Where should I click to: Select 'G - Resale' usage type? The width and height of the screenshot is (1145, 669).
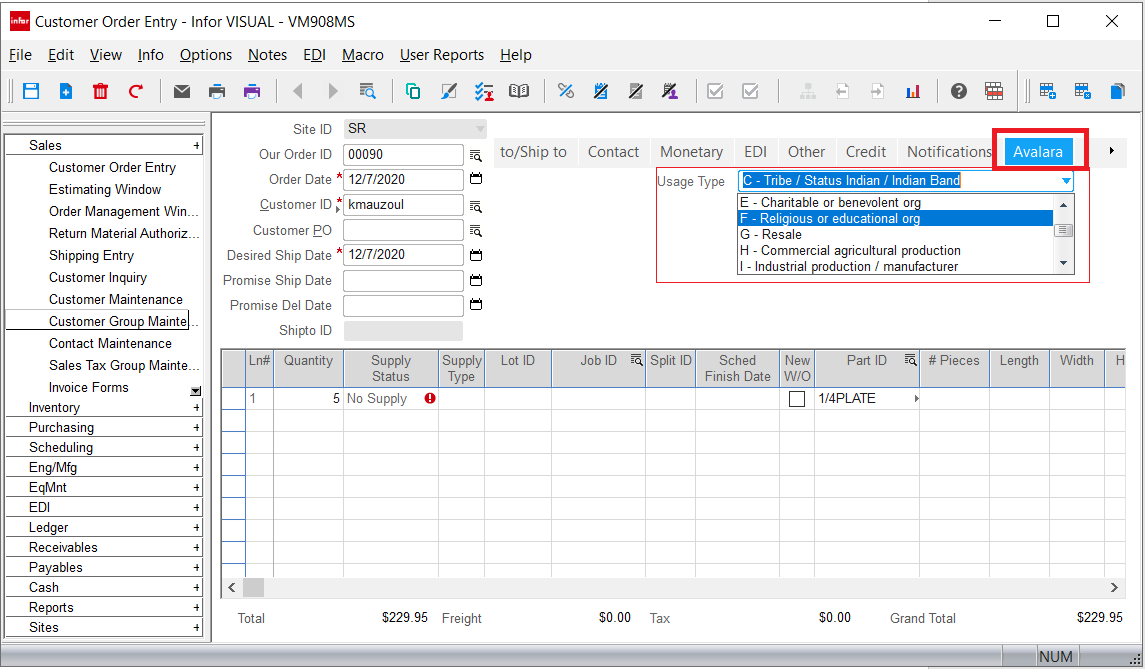tap(895, 234)
